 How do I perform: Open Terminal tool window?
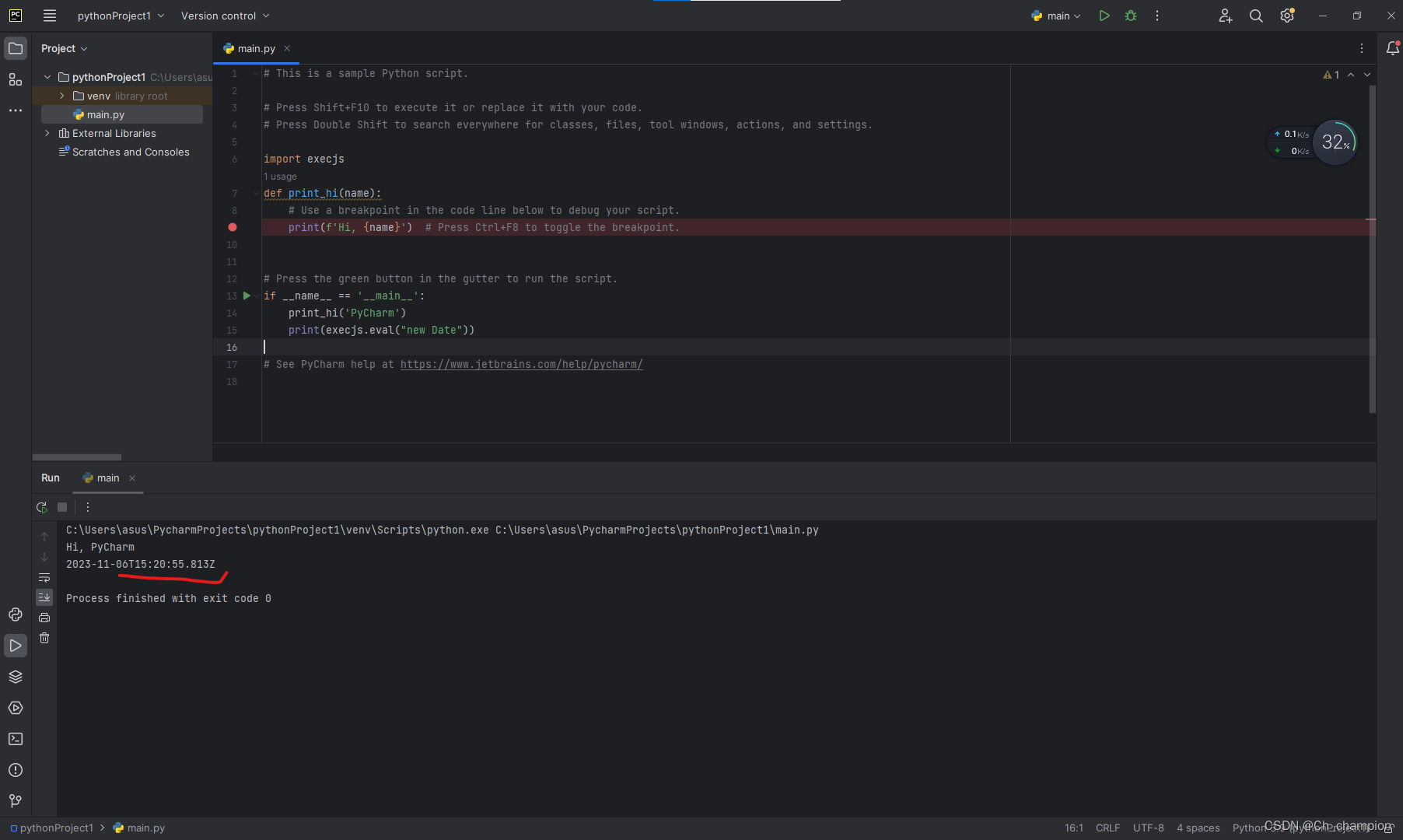tap(16, 739)
